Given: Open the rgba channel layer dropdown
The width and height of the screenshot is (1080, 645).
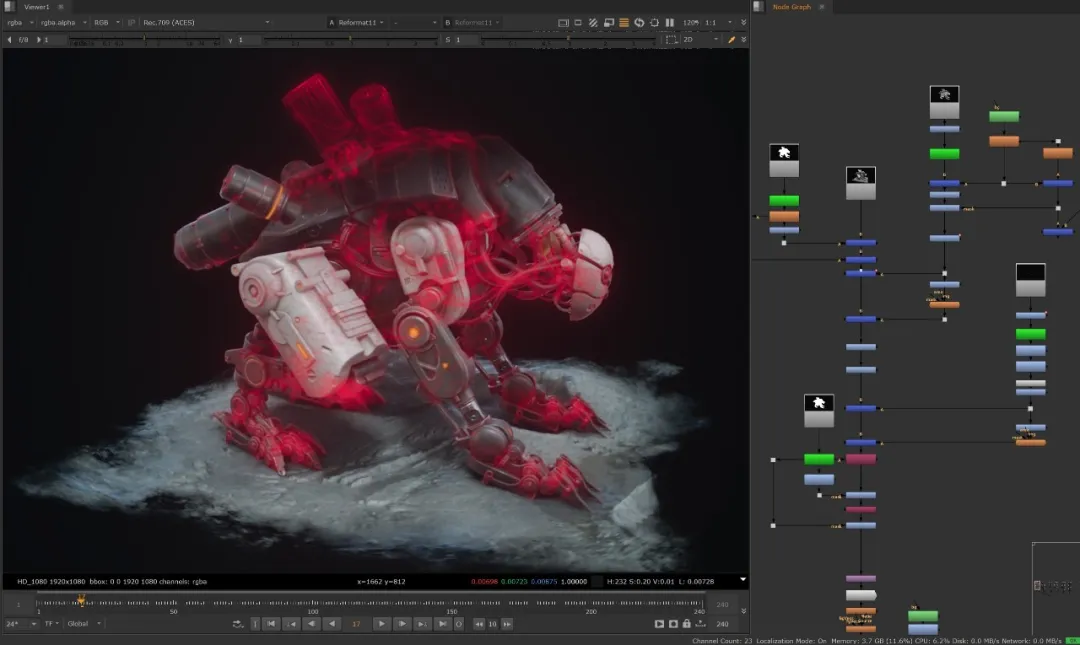Looking at the screenshot, I should click(19, 22).
